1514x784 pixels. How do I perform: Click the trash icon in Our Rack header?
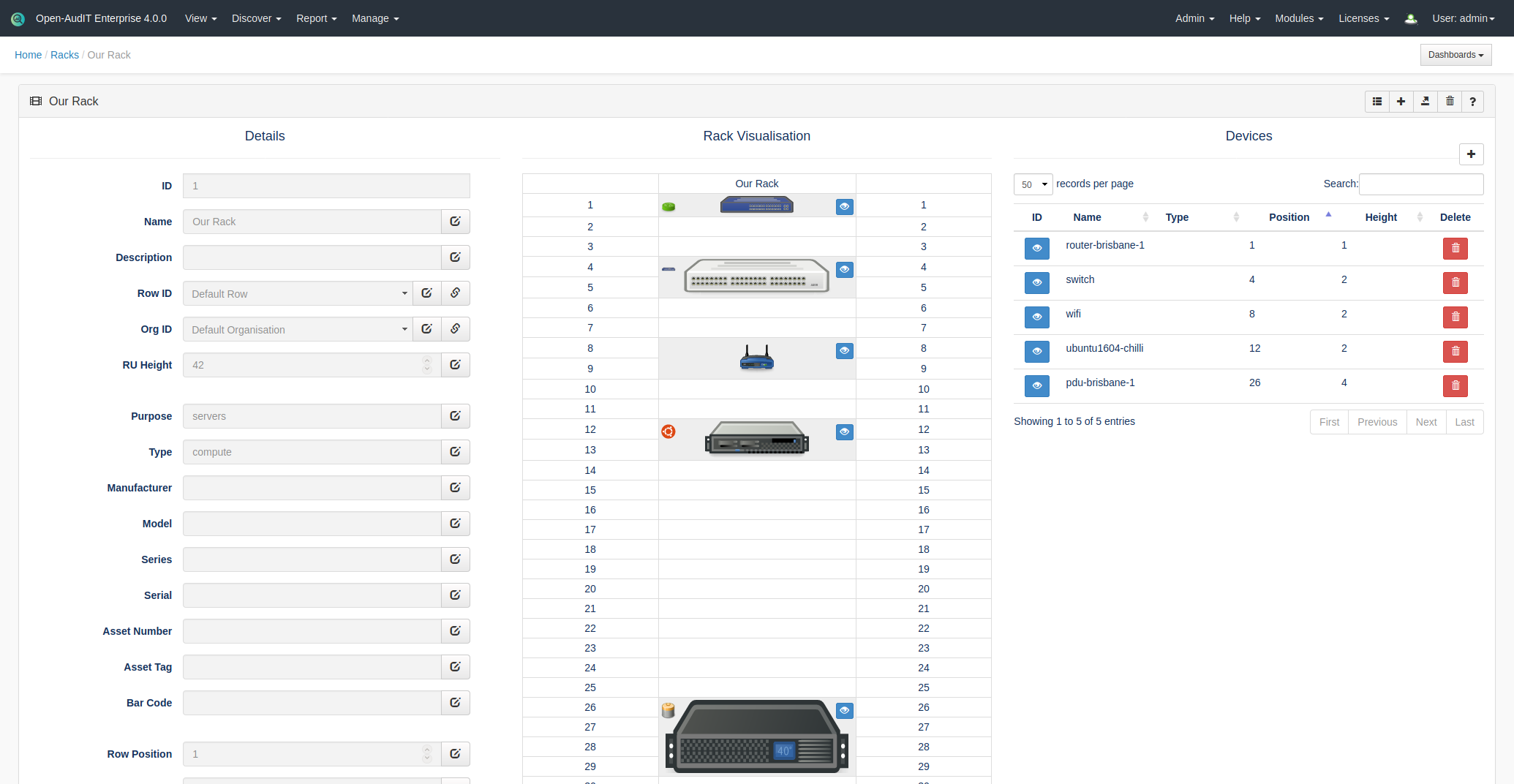tap(1450, 102)
